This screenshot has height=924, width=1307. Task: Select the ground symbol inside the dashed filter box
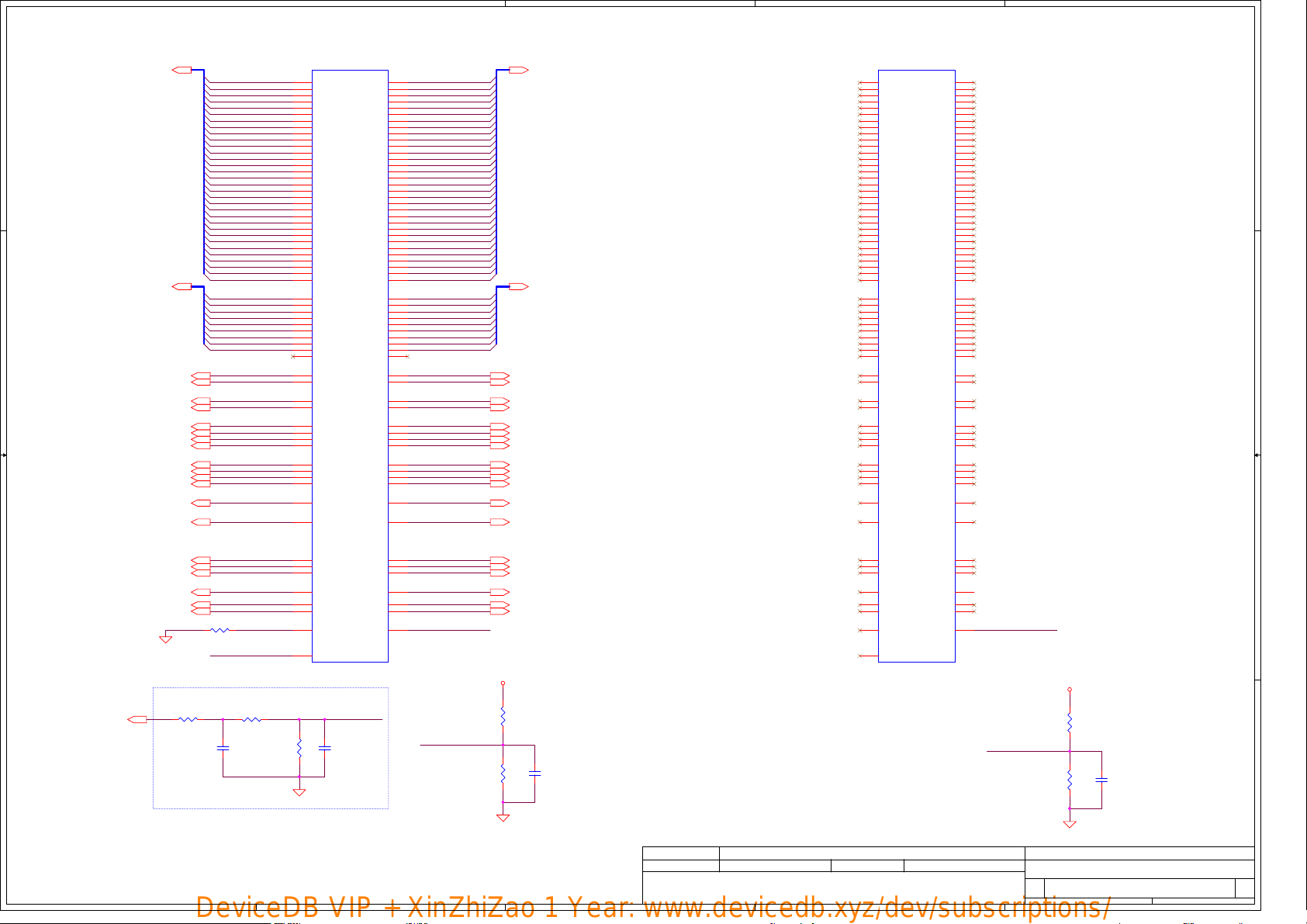click(299, 792)
